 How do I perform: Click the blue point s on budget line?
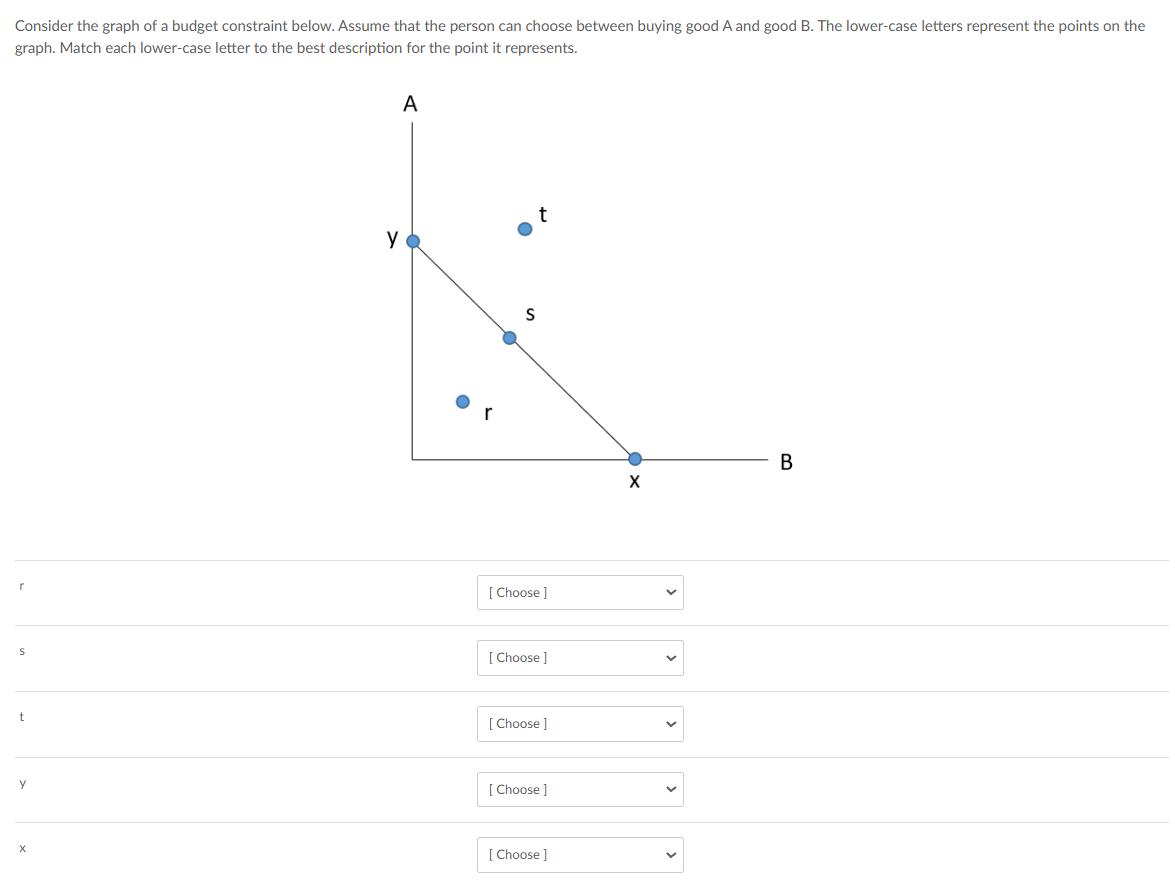pyautogui.click(x=510, y=338)
